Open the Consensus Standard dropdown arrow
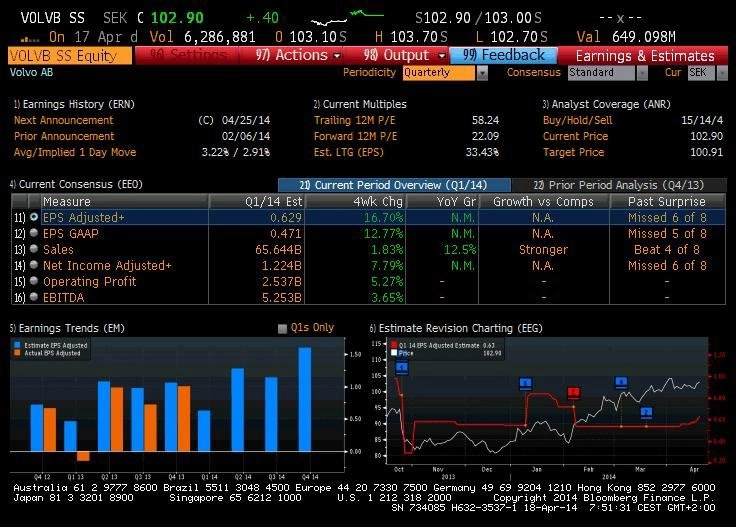Viewport: 736px width, 527px height. [x=642, y=73]
